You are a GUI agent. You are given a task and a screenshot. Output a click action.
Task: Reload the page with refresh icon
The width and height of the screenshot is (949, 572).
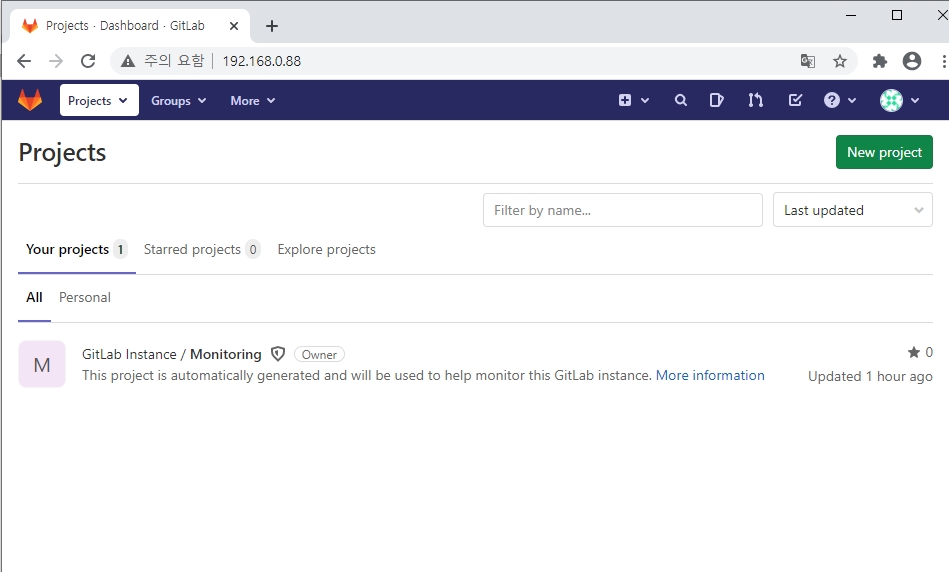88,61
